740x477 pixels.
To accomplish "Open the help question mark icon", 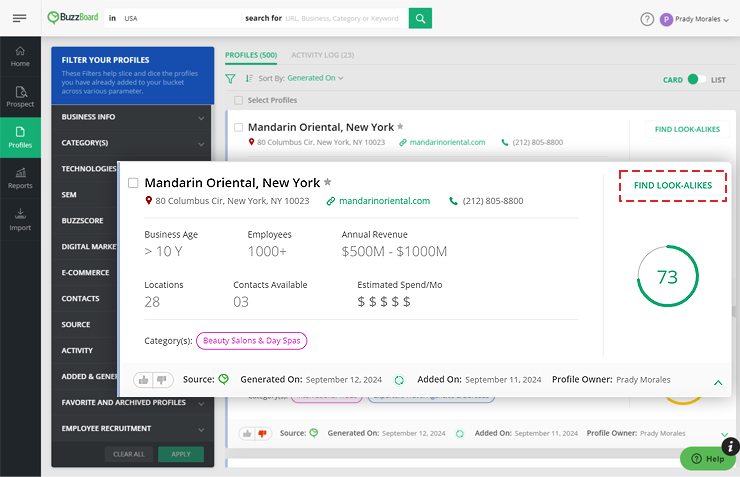I will coord(647,19).
